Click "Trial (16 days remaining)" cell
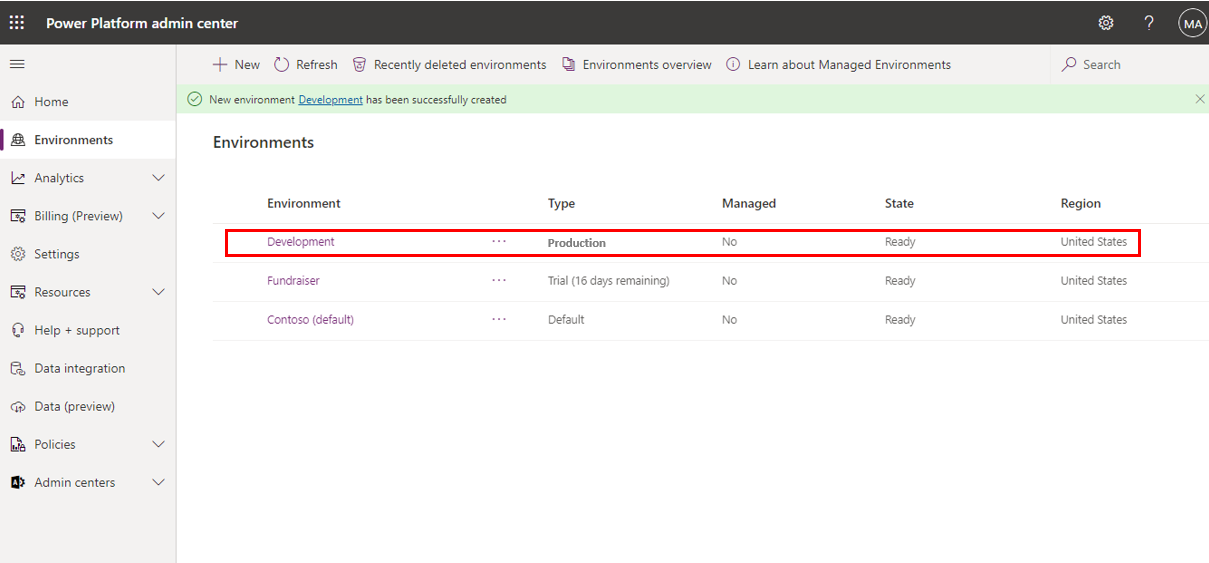The image size is (1209, 563). (x=609, y=281)
